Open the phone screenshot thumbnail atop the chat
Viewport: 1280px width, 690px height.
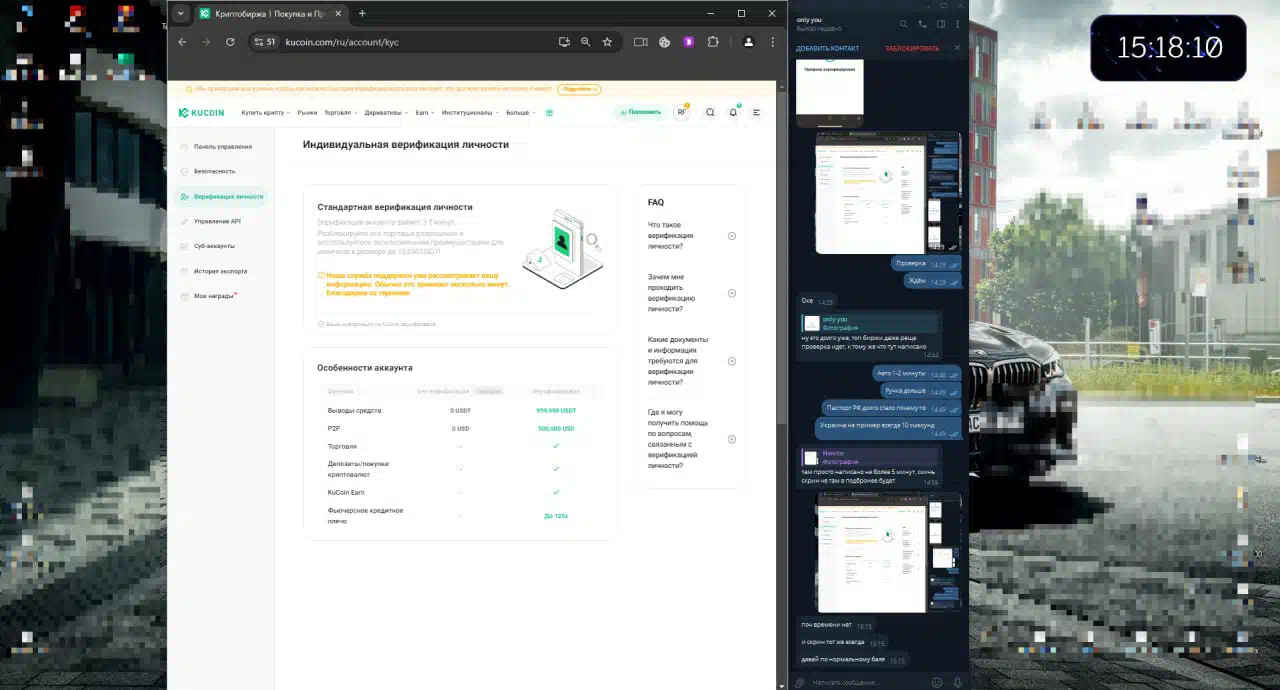[830, 93]
